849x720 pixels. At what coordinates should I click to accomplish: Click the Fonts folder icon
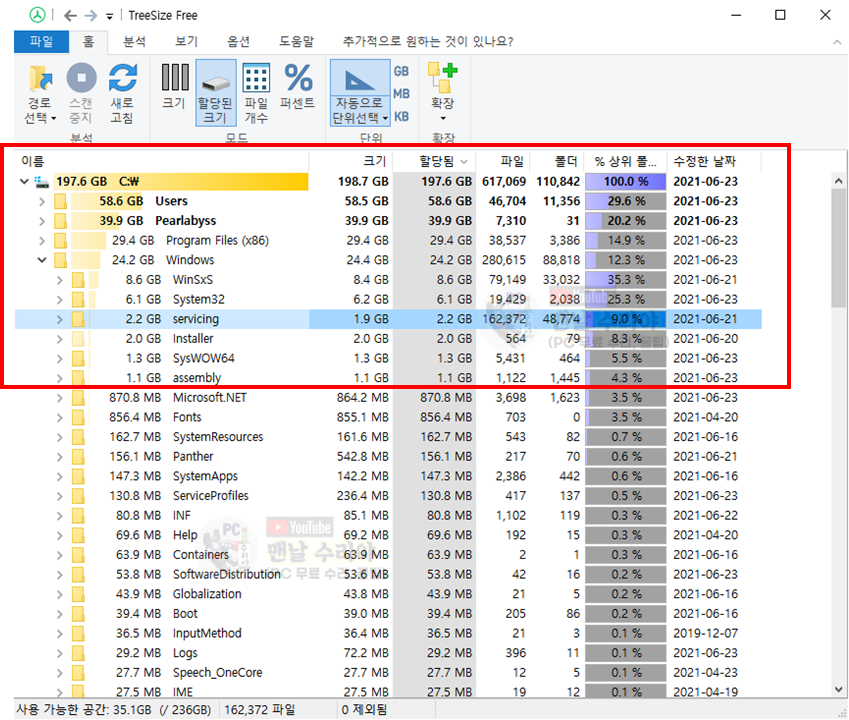(x=79, y=417)
